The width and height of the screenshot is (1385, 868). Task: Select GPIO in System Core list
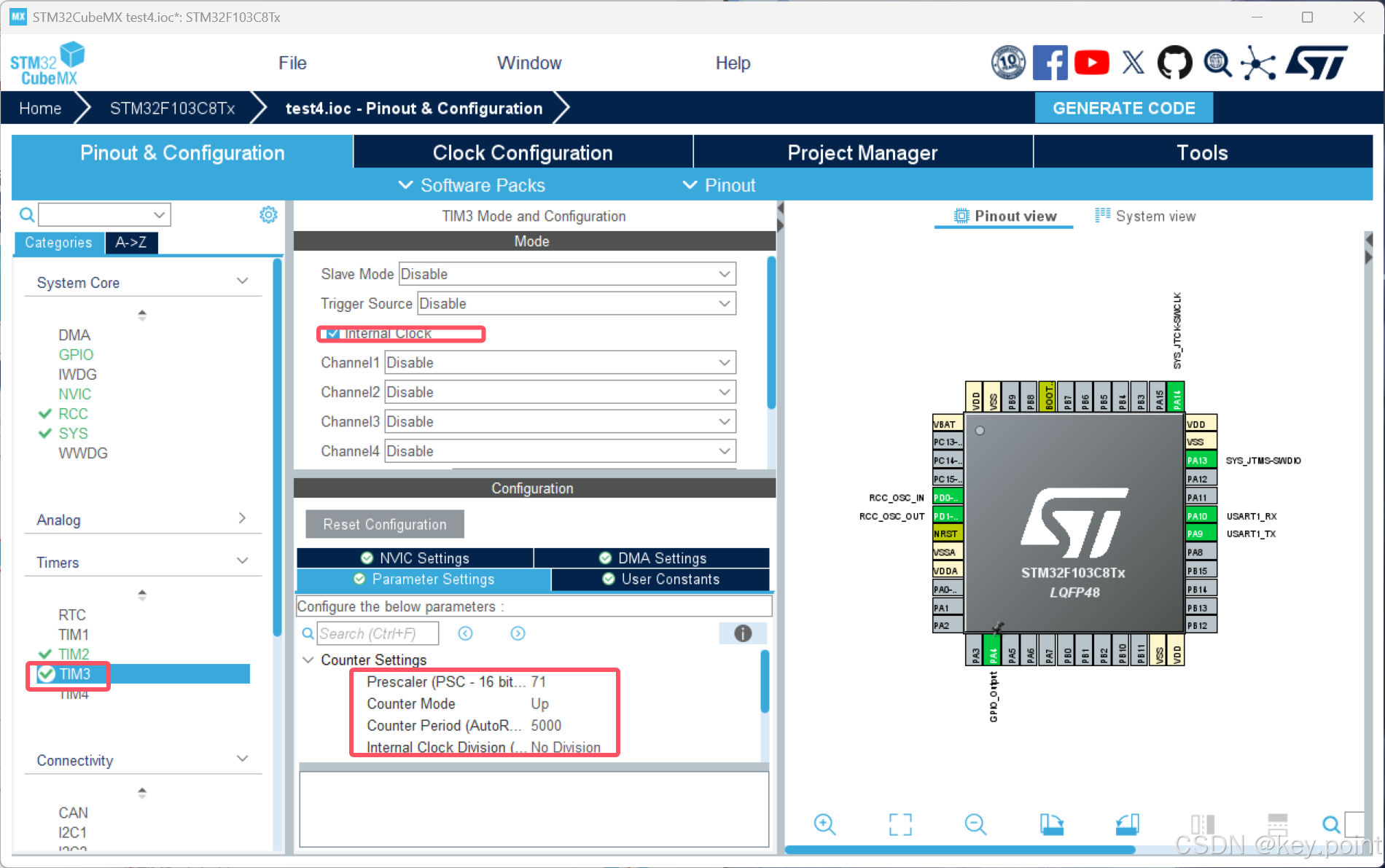point(76,354)
